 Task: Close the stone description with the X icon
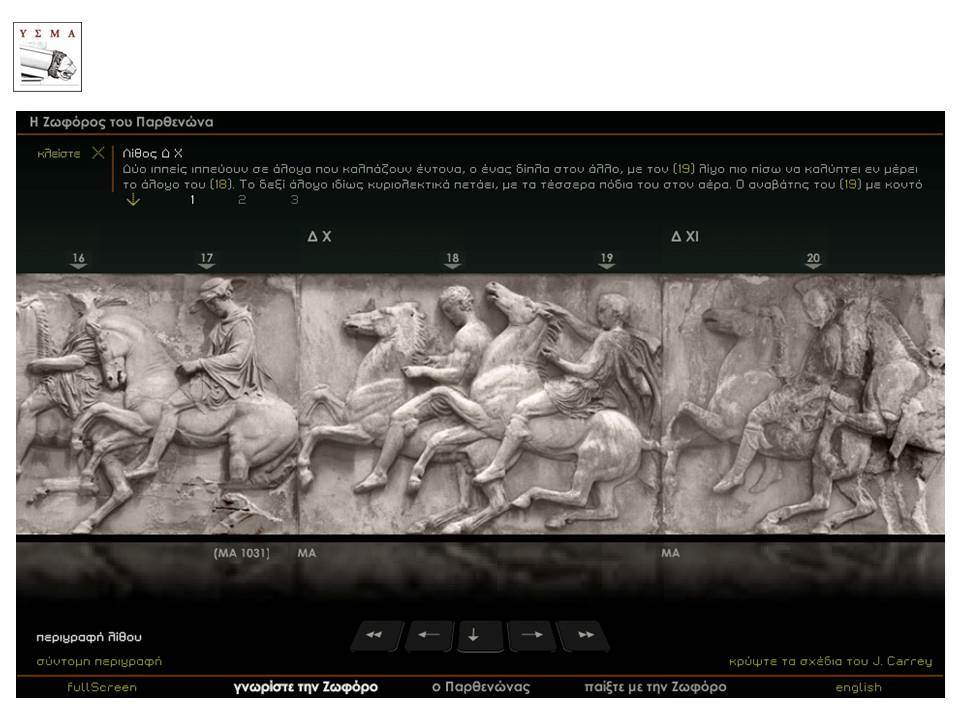point(99,152)
